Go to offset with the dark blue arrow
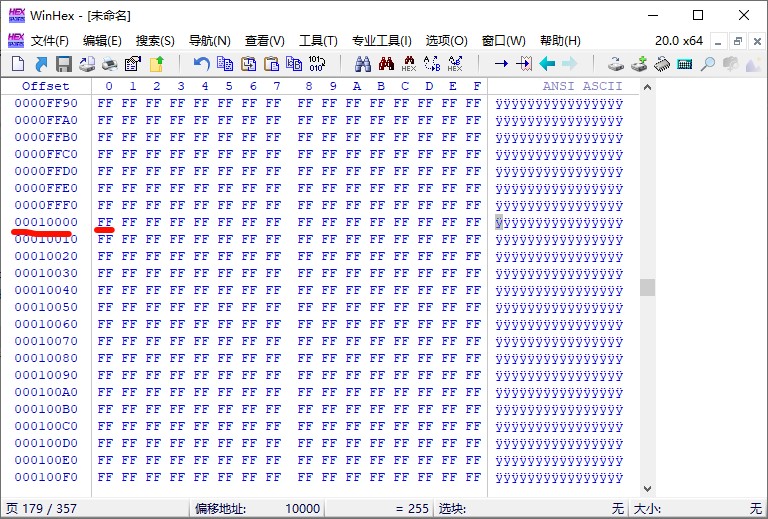This screenshot has height=519, width=768. [x=501, y=64]
